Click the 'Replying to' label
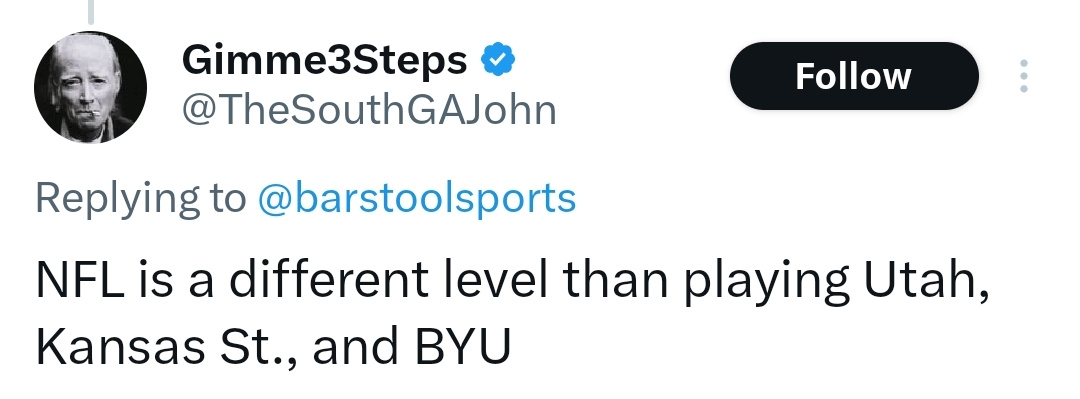This screenshot has width=1080, height=399. coord(141,198)
